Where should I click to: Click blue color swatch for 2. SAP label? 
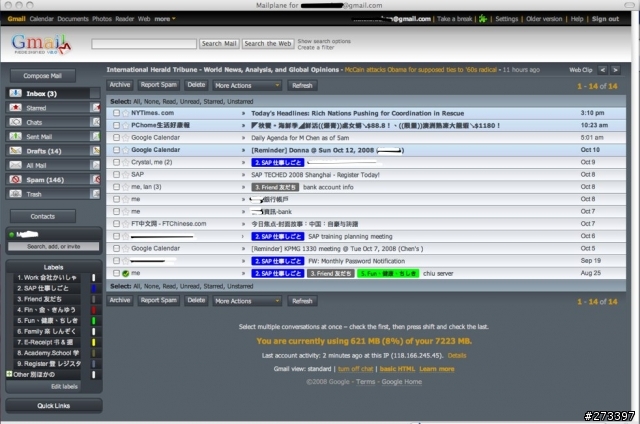(93, 289)
